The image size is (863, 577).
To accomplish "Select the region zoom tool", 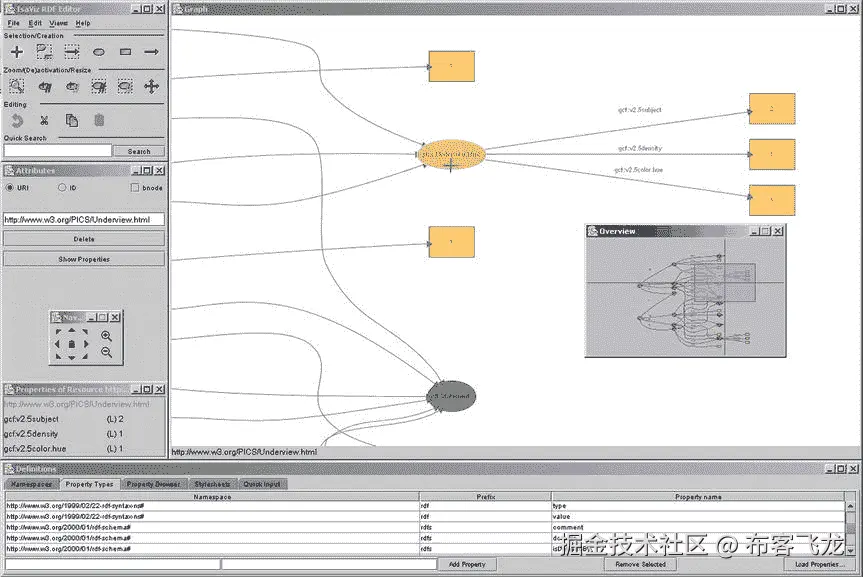I will tap(19, 87).
